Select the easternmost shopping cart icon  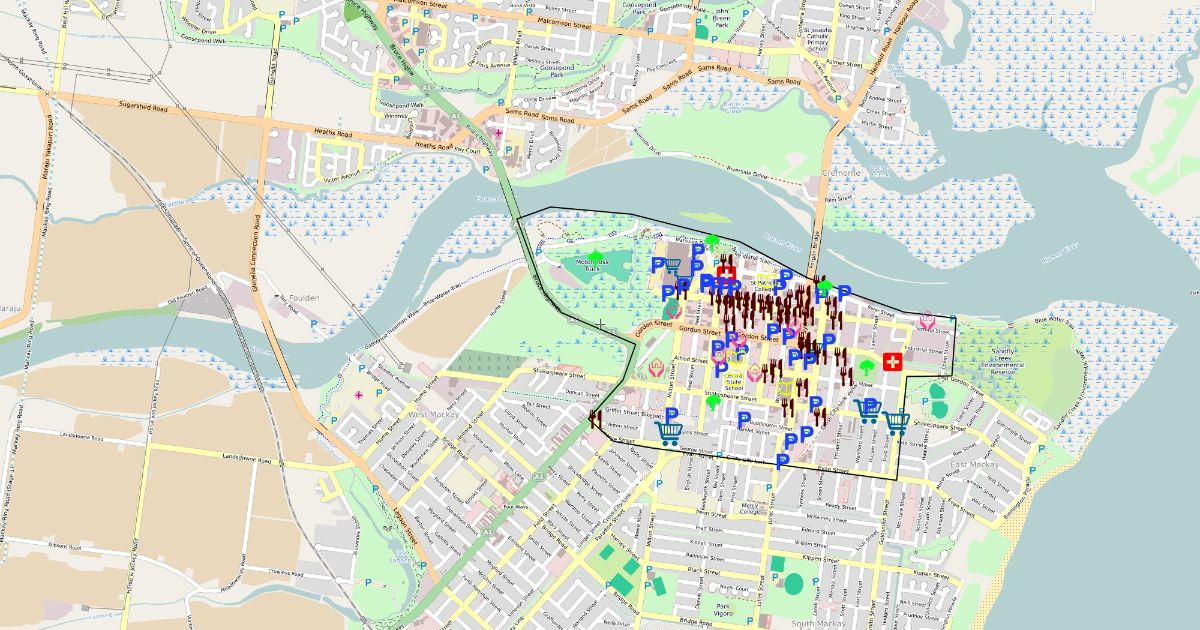(x=897, y=423)
